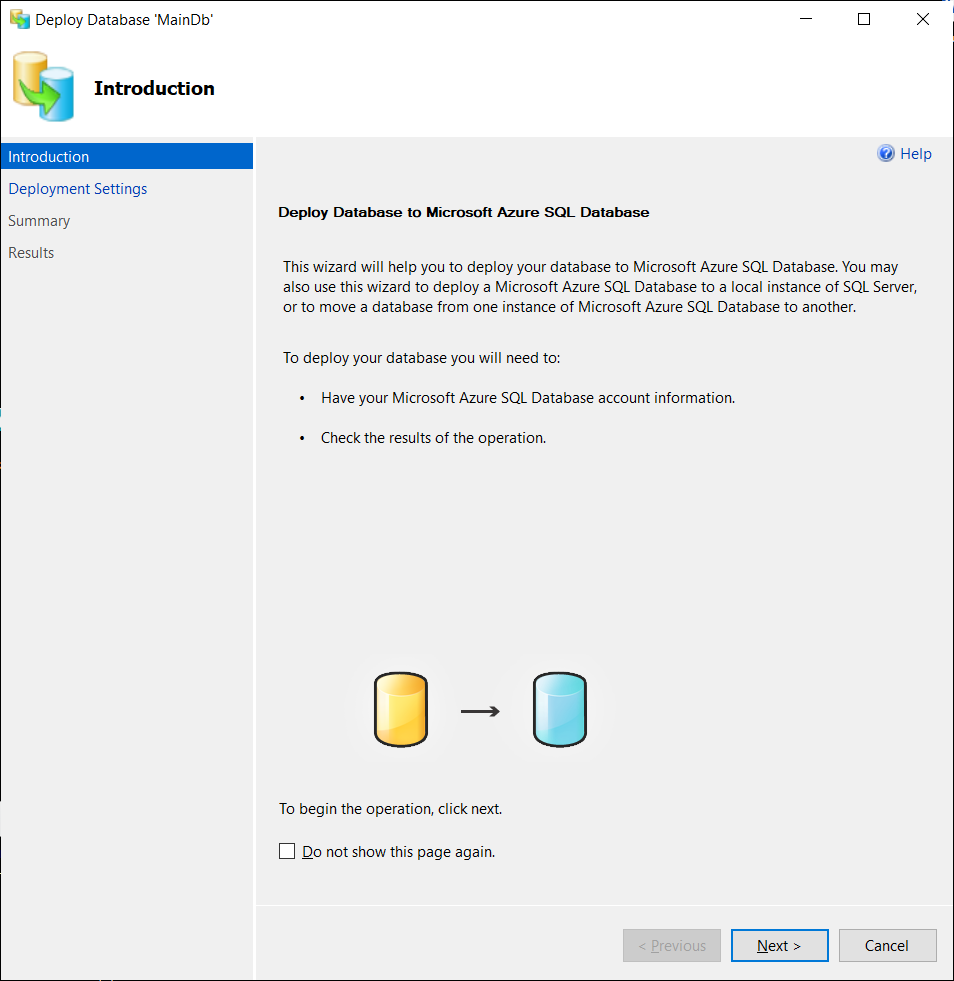Proceed with the Next button
The image size is (954, 981).
click(779, 945)
